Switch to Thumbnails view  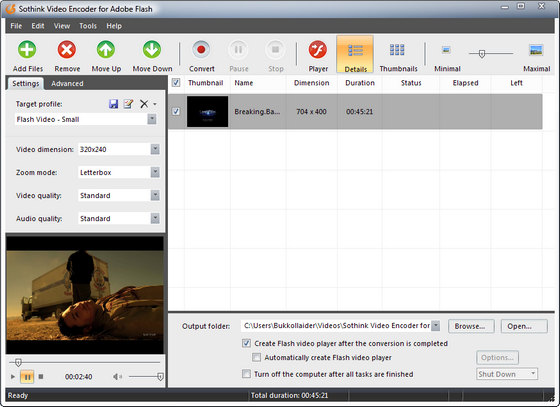[x=398, y=50]
